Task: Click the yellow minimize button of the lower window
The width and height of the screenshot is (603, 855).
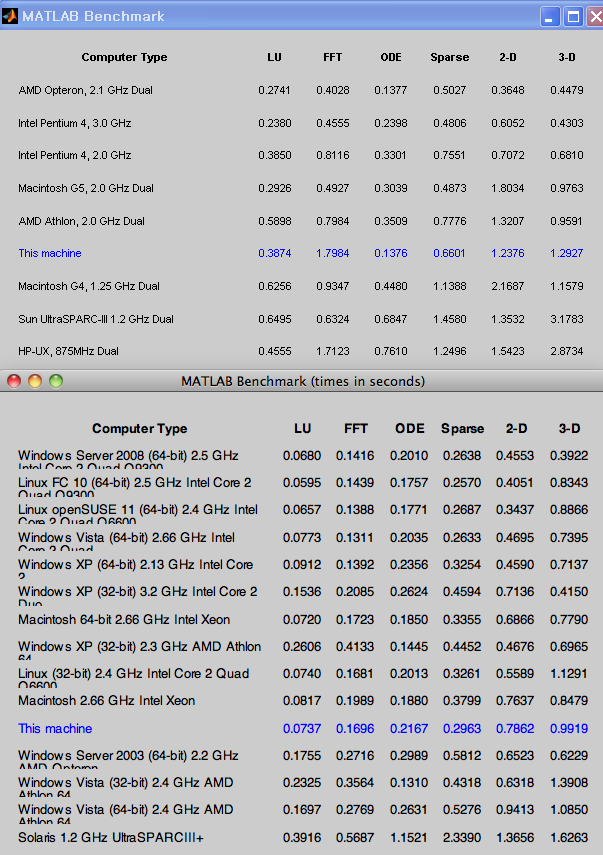Action: (x=35, y=381)
